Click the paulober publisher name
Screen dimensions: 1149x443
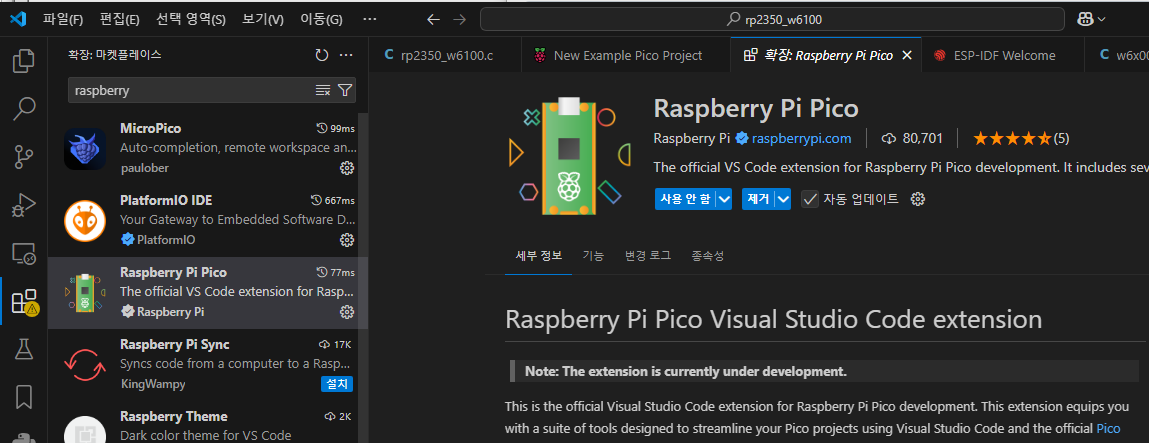pos(144,168)
